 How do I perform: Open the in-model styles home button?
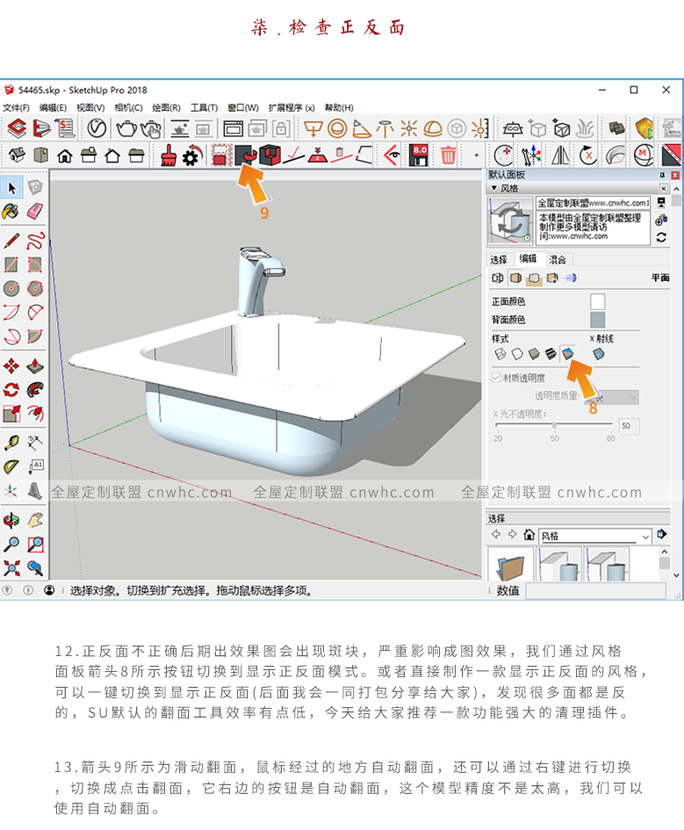click(528, 534)
